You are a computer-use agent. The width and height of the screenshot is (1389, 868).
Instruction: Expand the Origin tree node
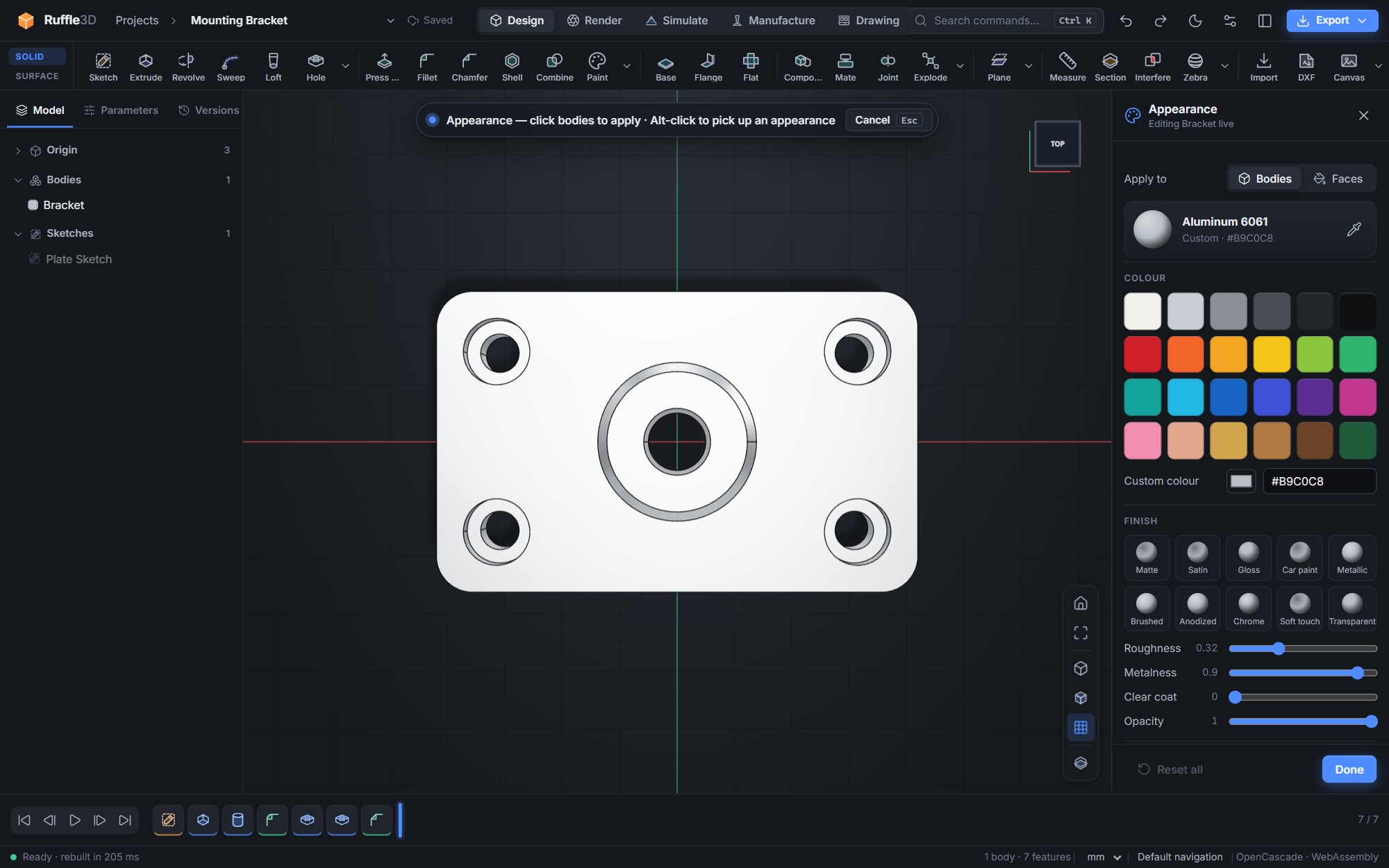[x=18, y=151]
